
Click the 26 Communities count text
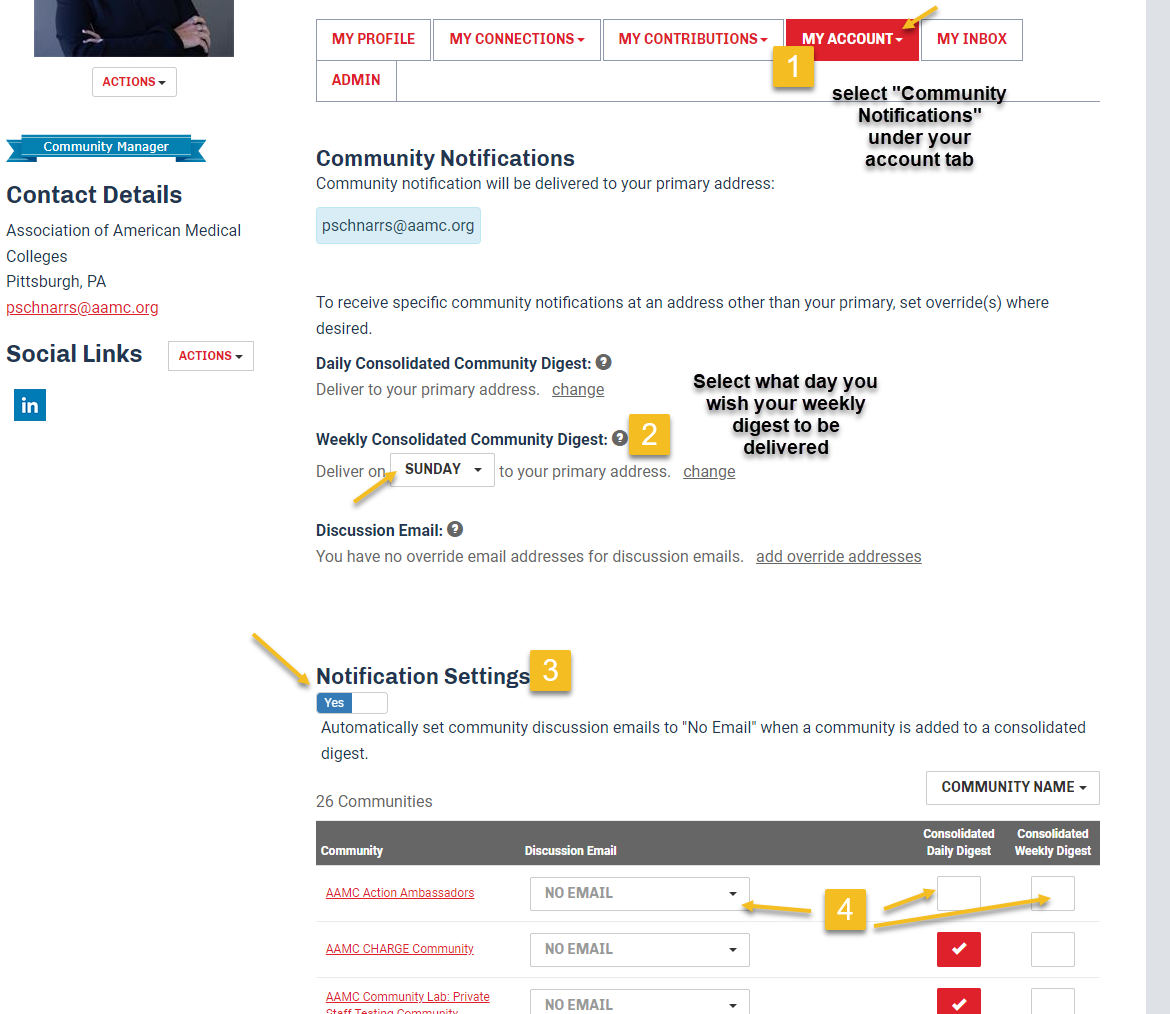click(374, 801)
